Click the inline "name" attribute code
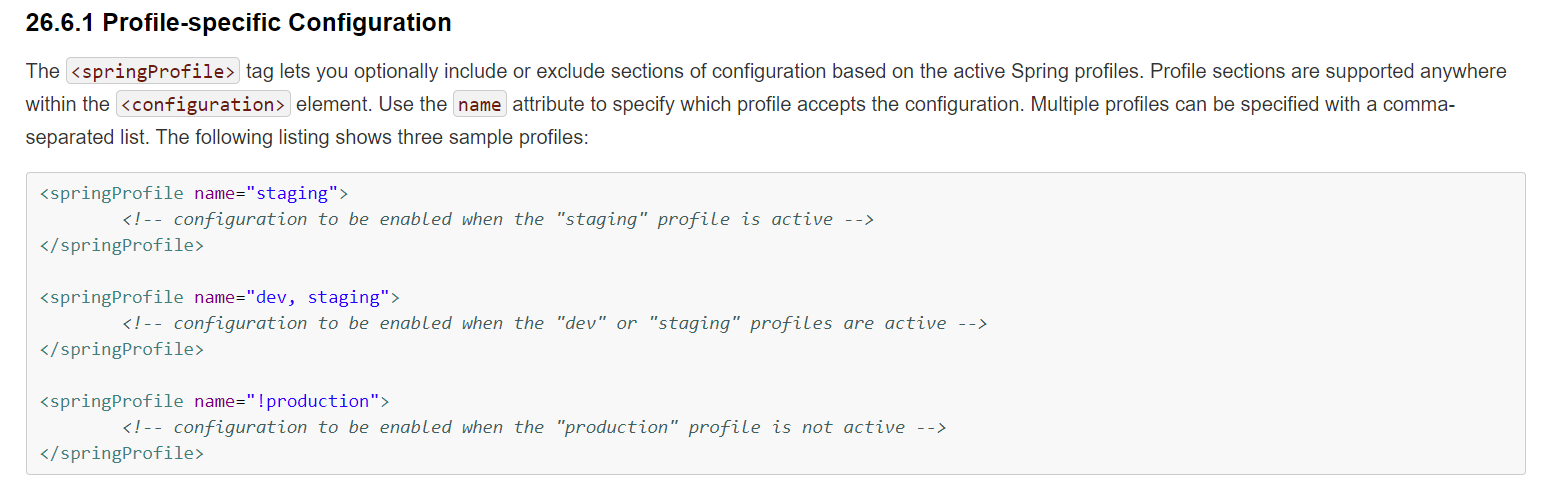This screenshot has width=1548, height=499. click(479, 104)
